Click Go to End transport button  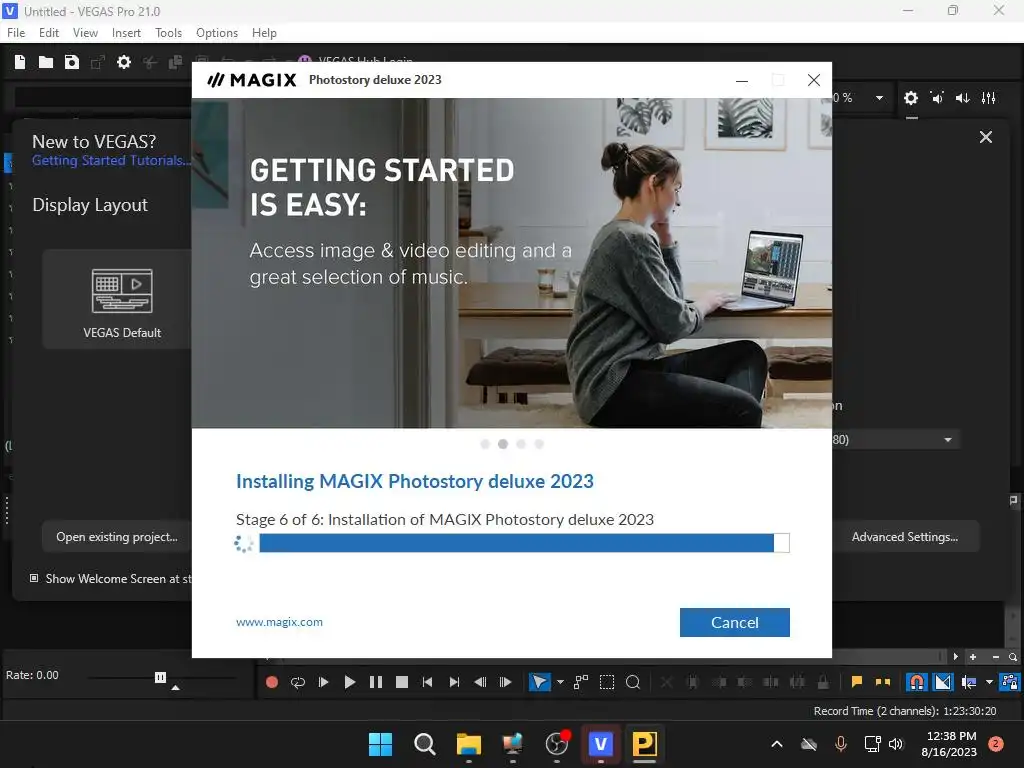tap(454, 682)
